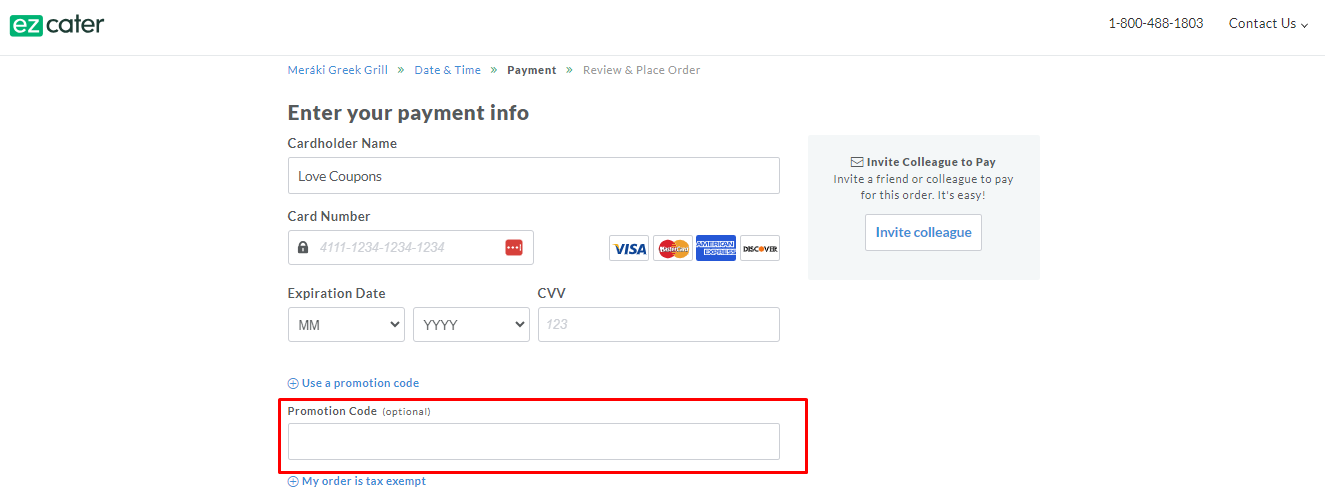Click the American Express logo
The image size is (1325, 500).
click(716, 248)
